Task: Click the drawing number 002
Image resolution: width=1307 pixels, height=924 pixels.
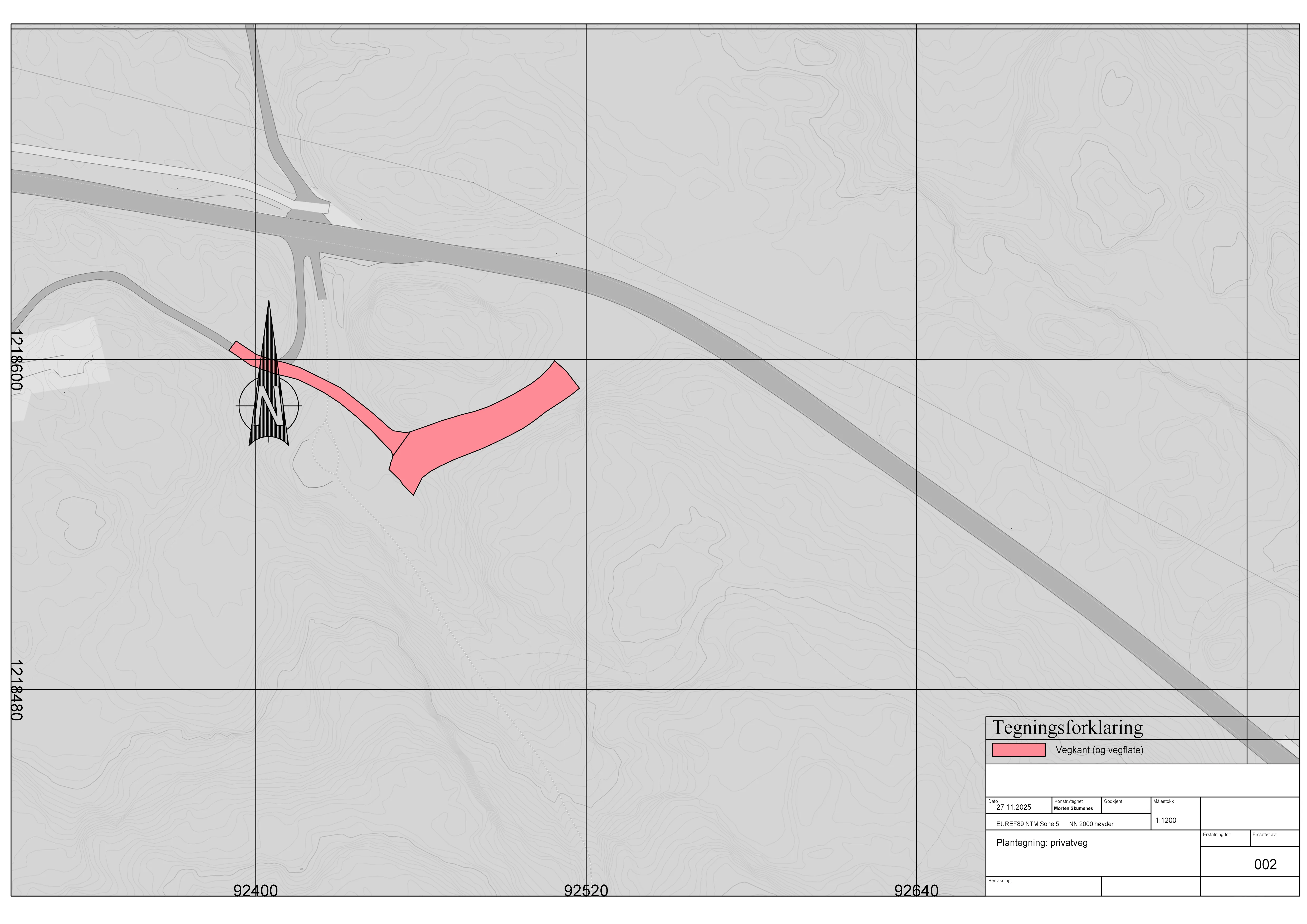Action: click(x=1265, y=865)
